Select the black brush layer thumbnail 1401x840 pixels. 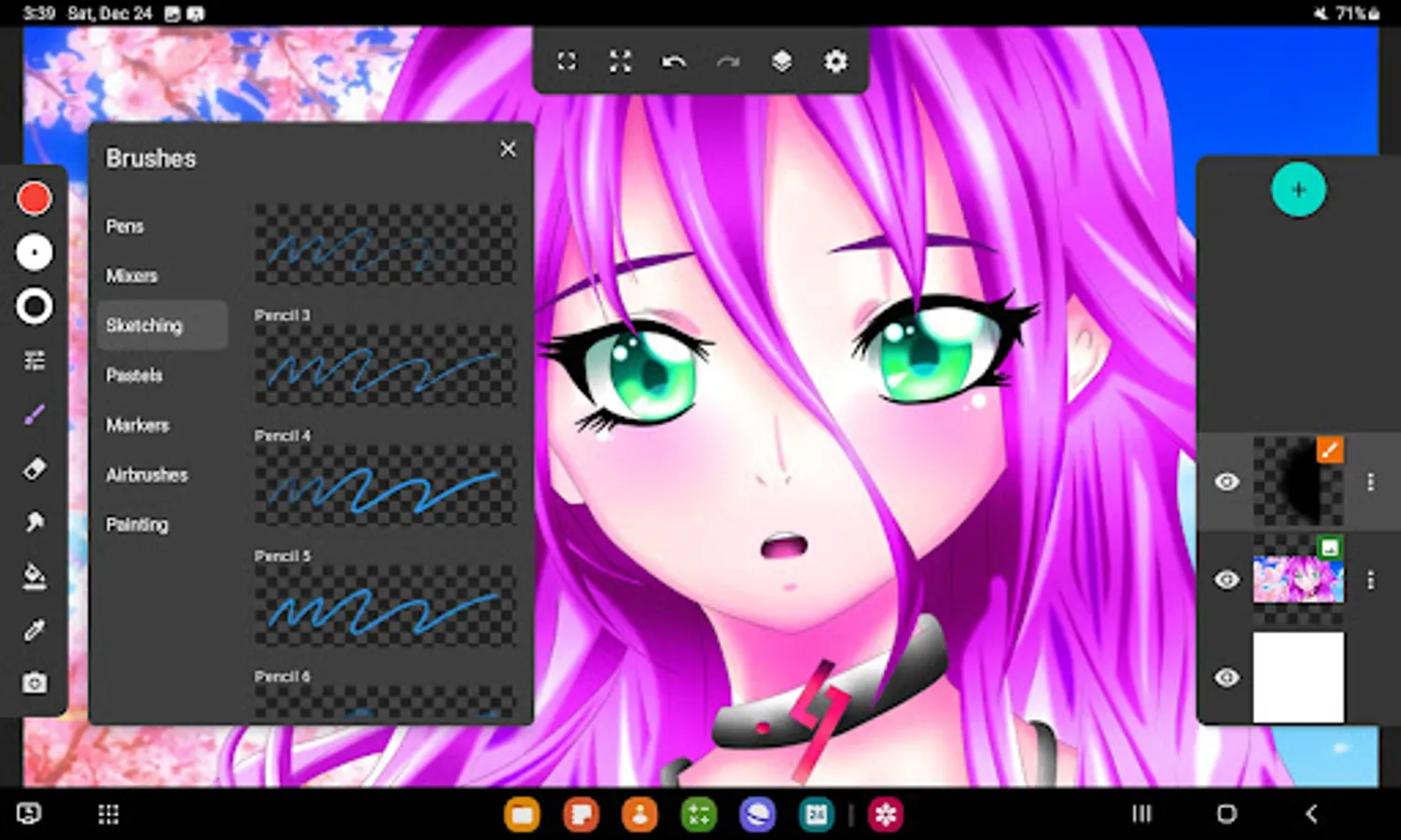coord(1297,482)
